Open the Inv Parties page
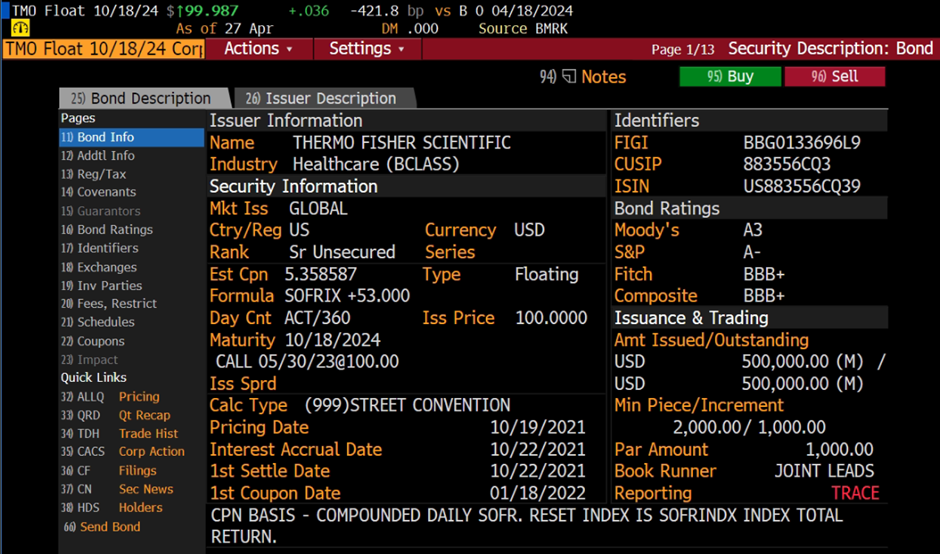 pos(101,286)
